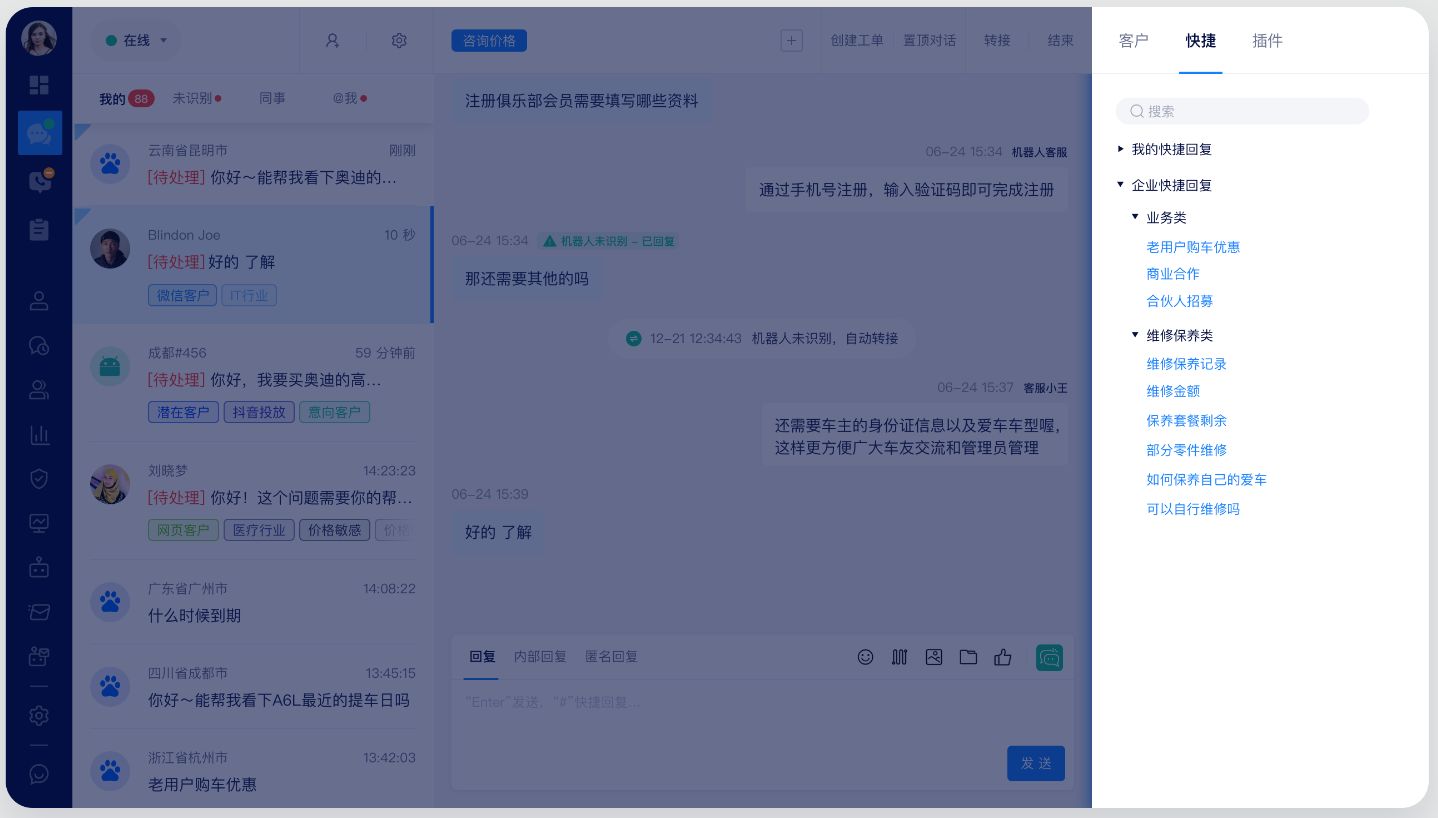Insert quick reply 合伙人招募
Viewport: 1438px width, 818px height.
(x=1180, y=301)
